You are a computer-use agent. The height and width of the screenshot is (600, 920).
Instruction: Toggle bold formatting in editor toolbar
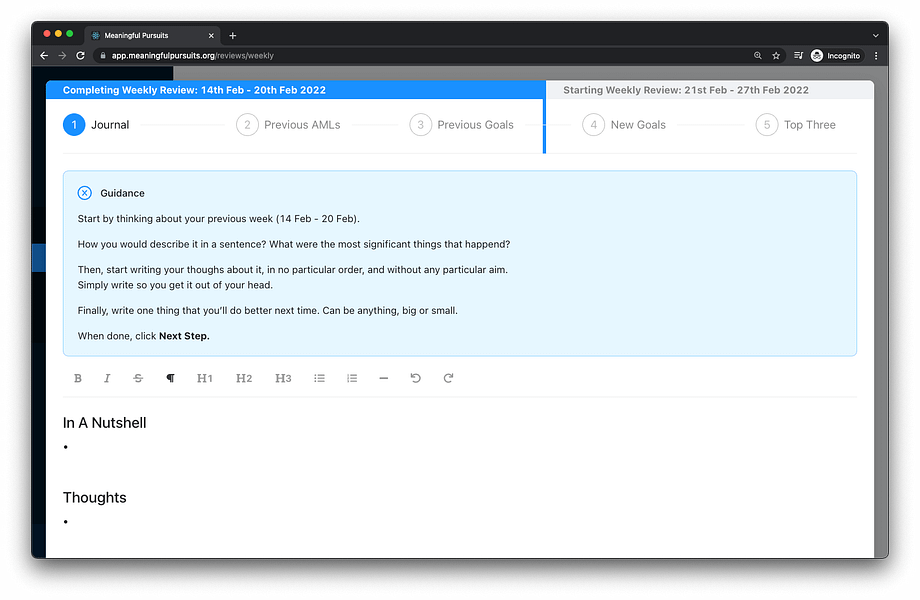click(77, 378)
